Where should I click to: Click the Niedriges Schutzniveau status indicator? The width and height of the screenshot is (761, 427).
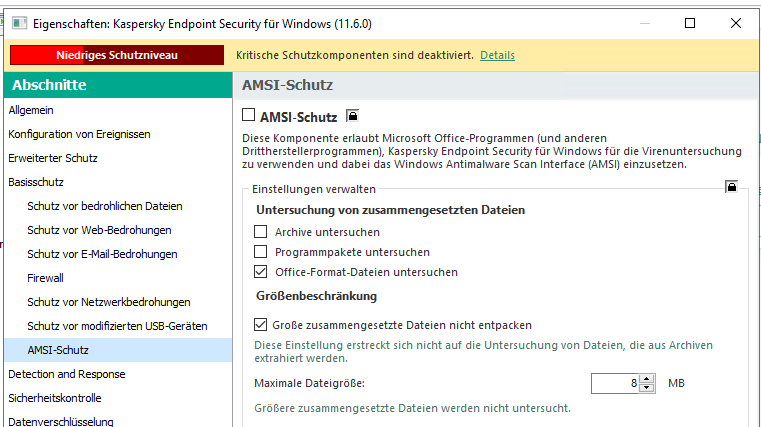pyautogui.click(x=116, y=55)
